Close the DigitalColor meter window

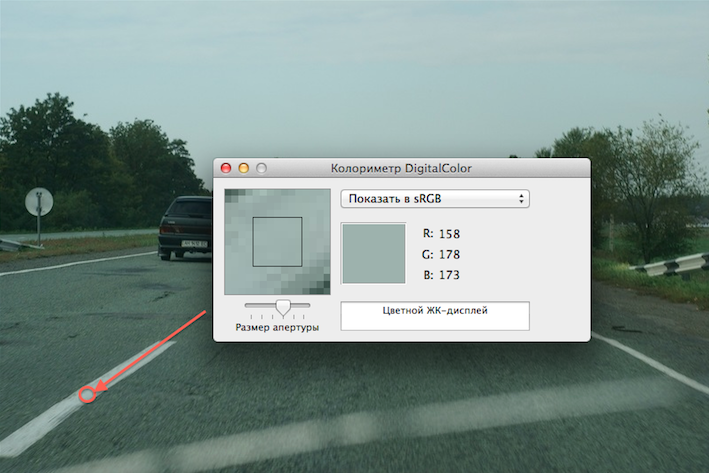point(226,168)
